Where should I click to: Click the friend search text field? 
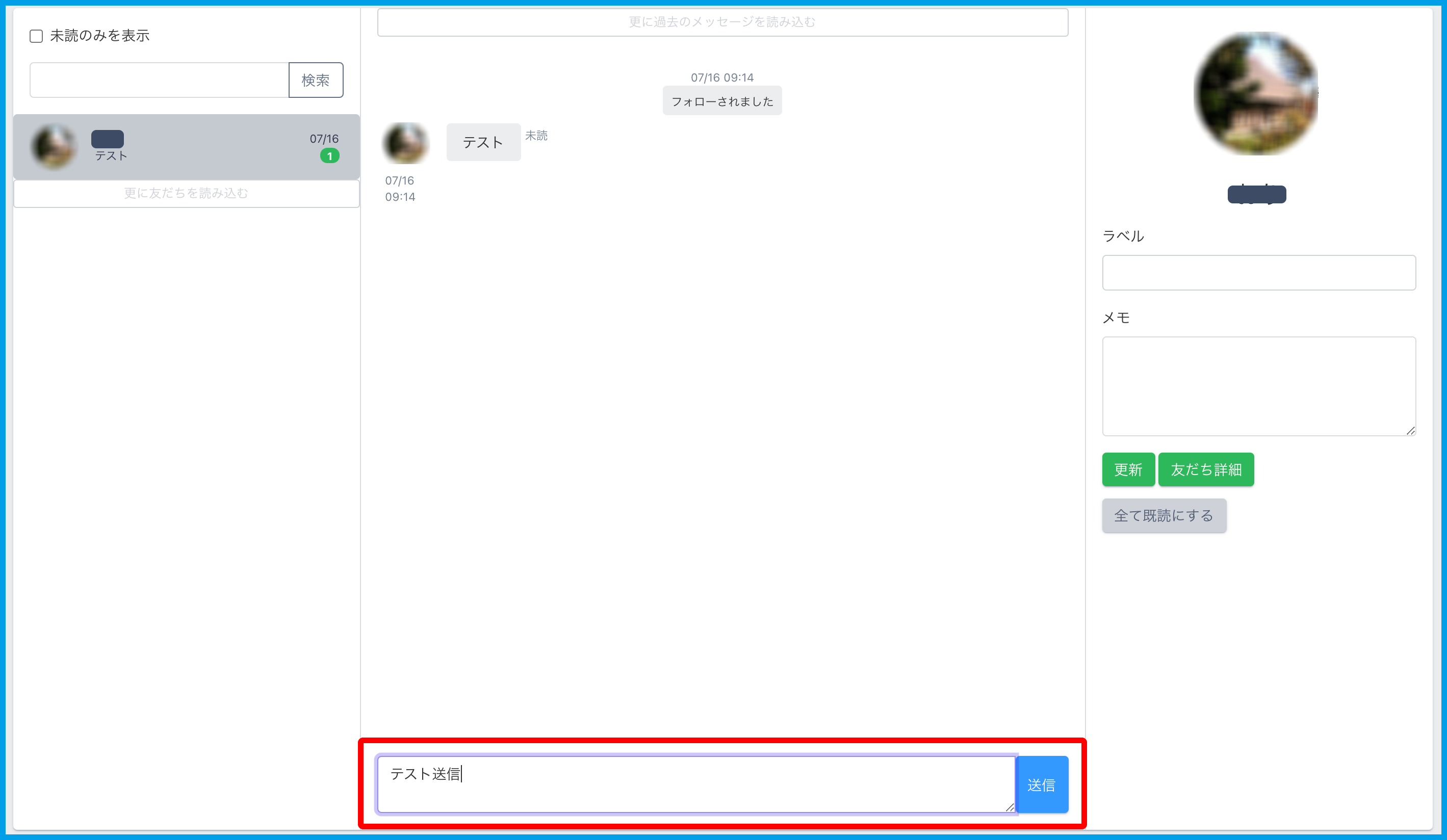pyautogui.click(x=159, y=80)
